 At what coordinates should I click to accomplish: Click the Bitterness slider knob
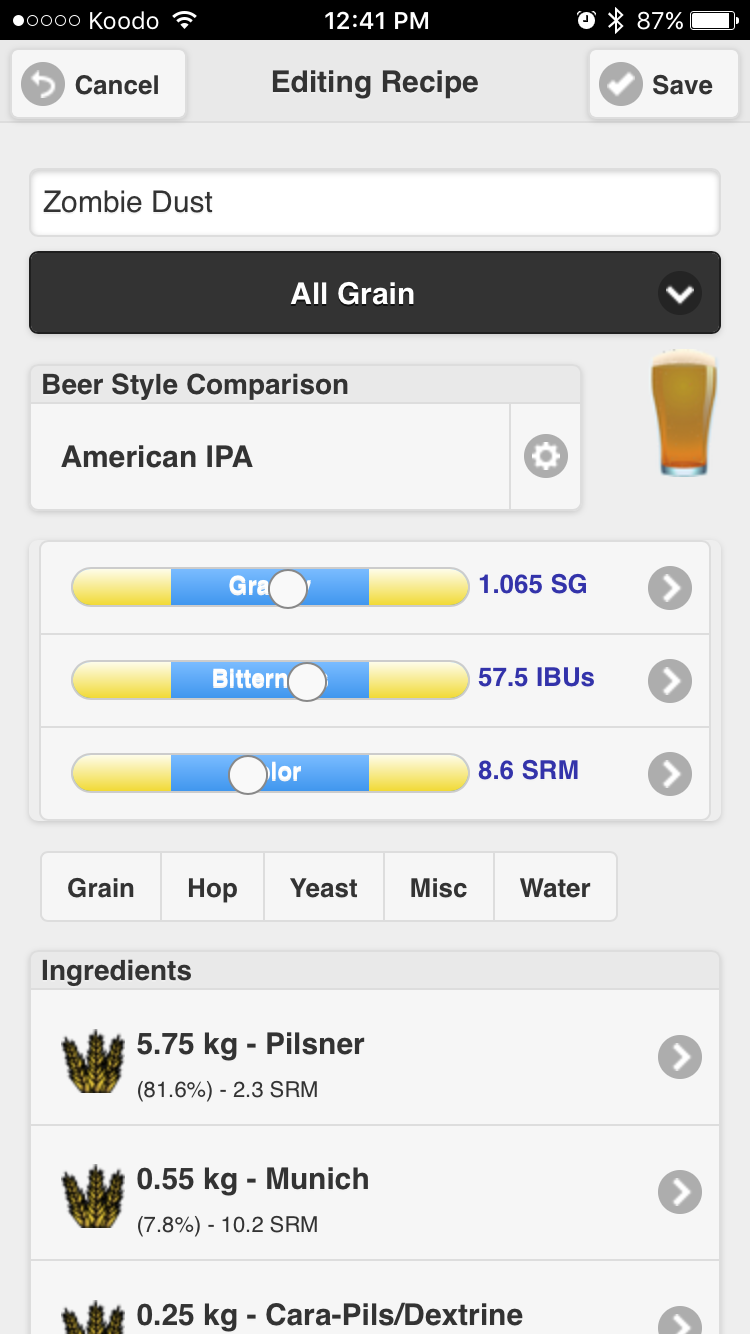(307, 681)
